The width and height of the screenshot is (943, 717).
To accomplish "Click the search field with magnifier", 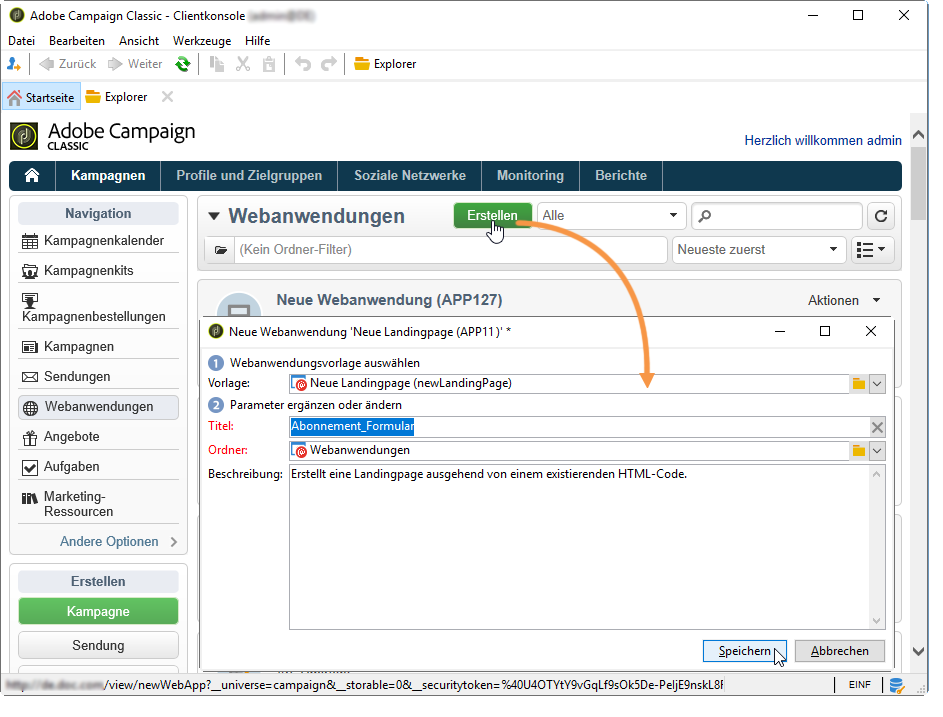I will 777,216.
